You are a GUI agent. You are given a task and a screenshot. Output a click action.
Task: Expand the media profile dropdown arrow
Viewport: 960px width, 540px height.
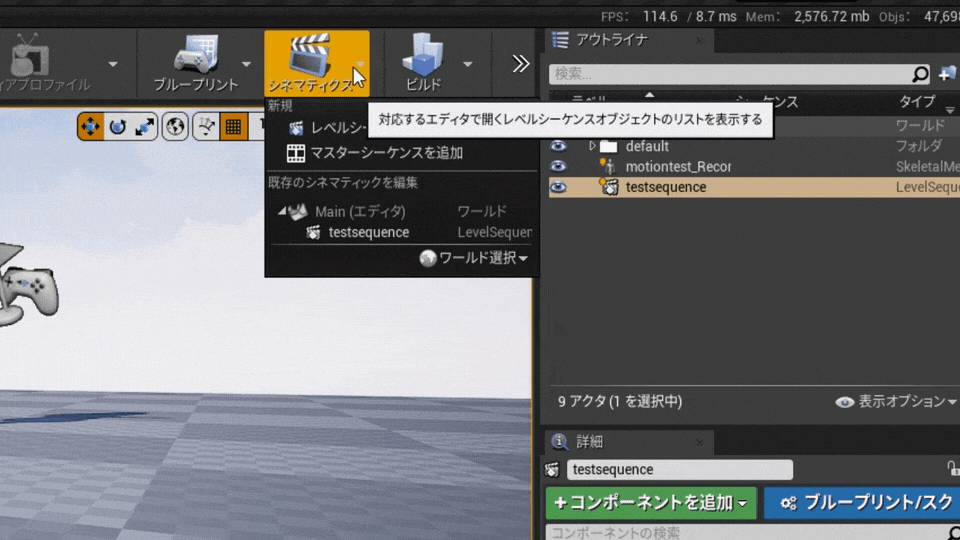pos(113,64)
